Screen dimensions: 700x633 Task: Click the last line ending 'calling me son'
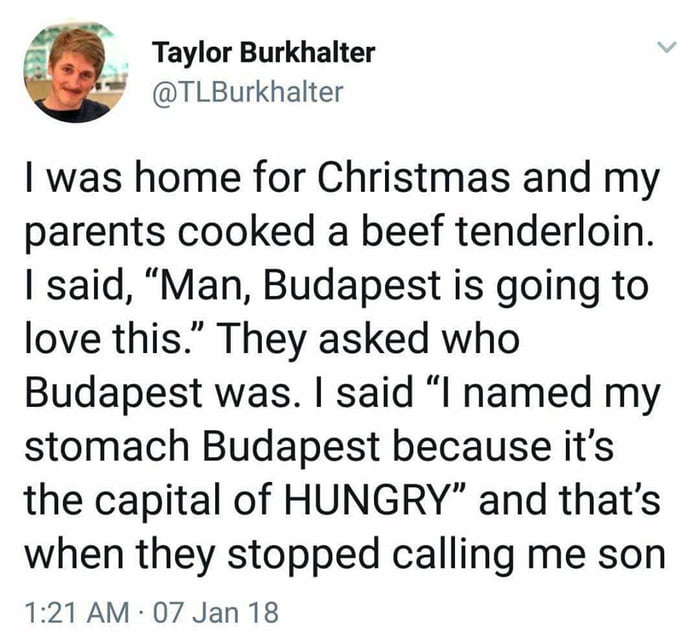(342, 552)
